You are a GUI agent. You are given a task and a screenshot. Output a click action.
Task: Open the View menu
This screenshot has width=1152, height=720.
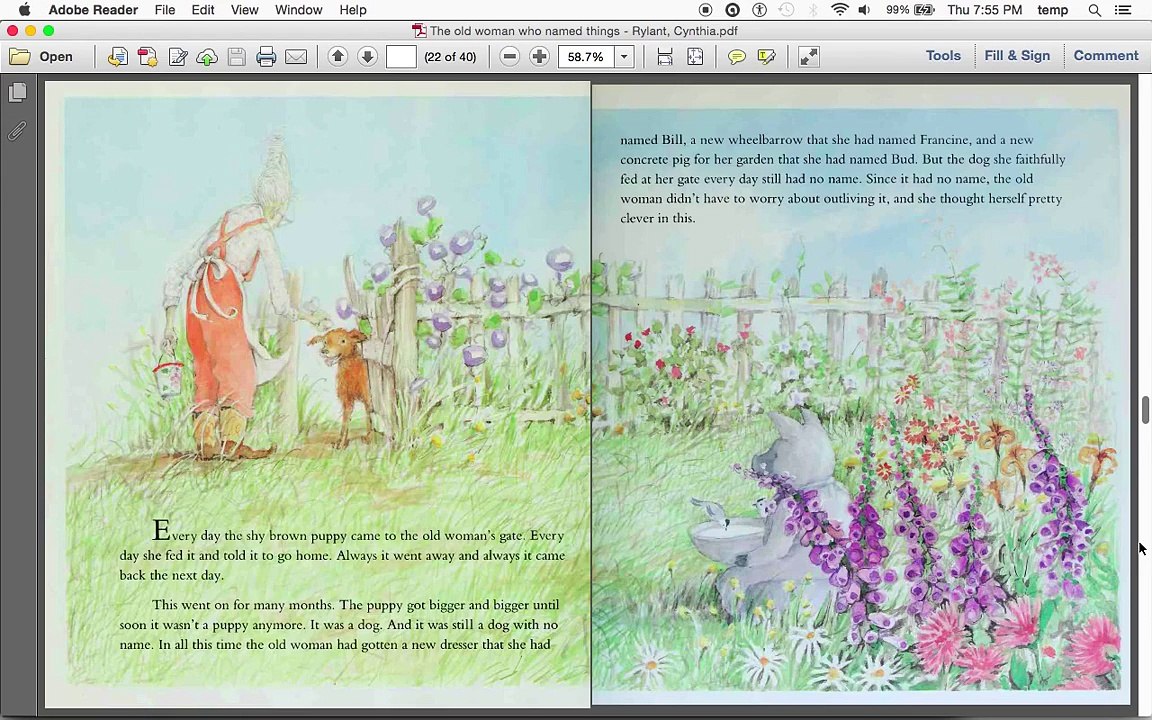click(245, 10)
